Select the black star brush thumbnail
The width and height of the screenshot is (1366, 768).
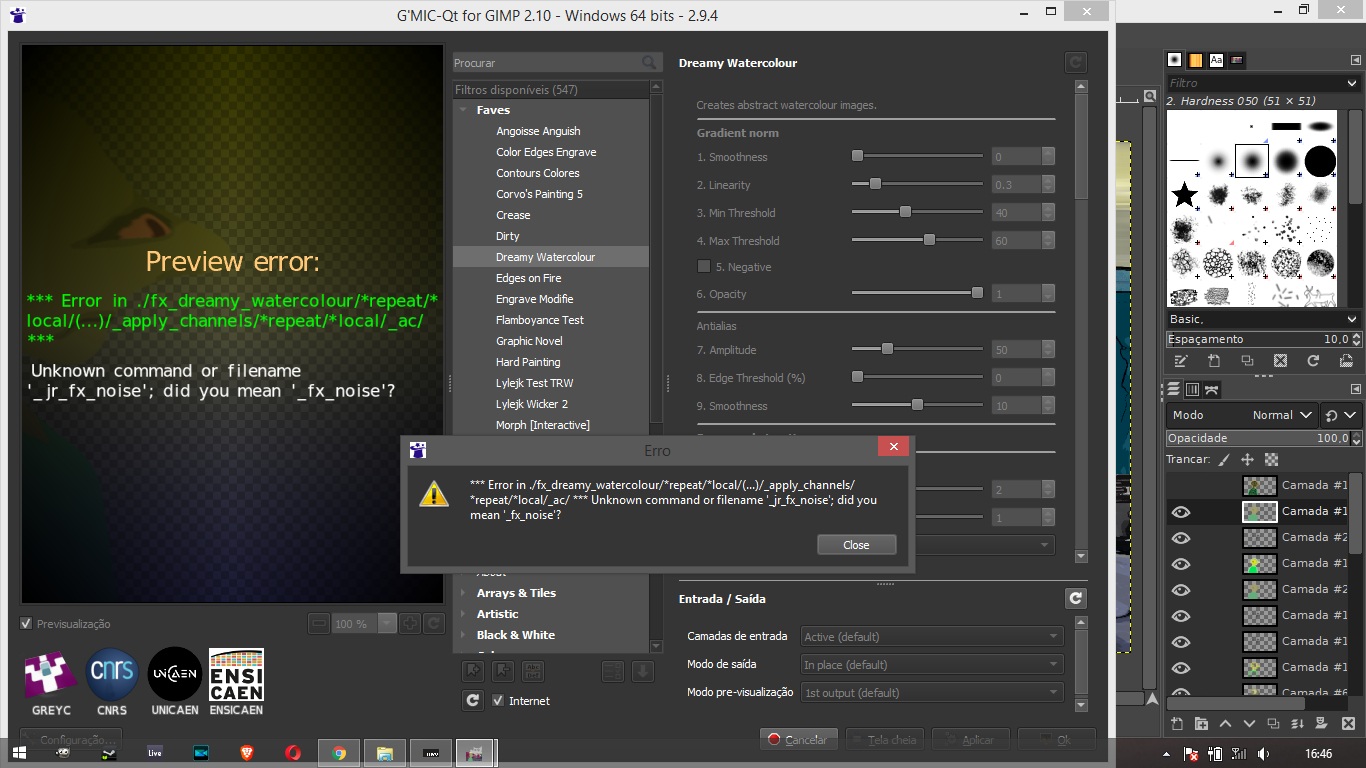(x=1185, y=195)
